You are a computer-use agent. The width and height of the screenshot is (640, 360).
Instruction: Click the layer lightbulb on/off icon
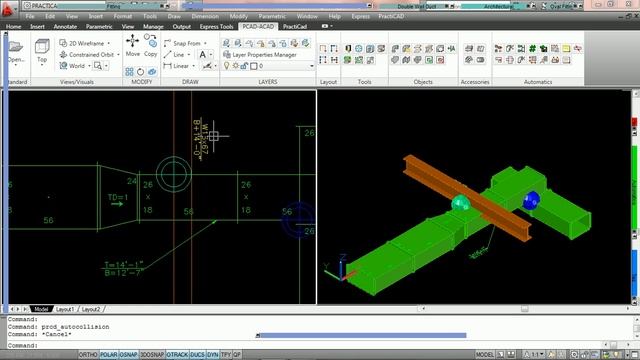tap(227, 66)
